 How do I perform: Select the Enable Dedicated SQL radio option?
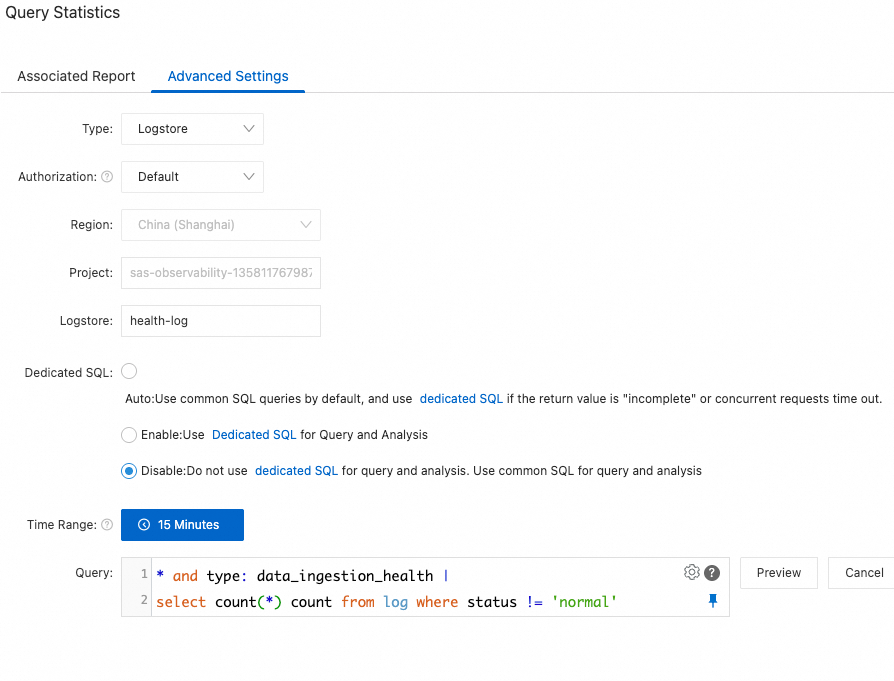click(129, 435)
